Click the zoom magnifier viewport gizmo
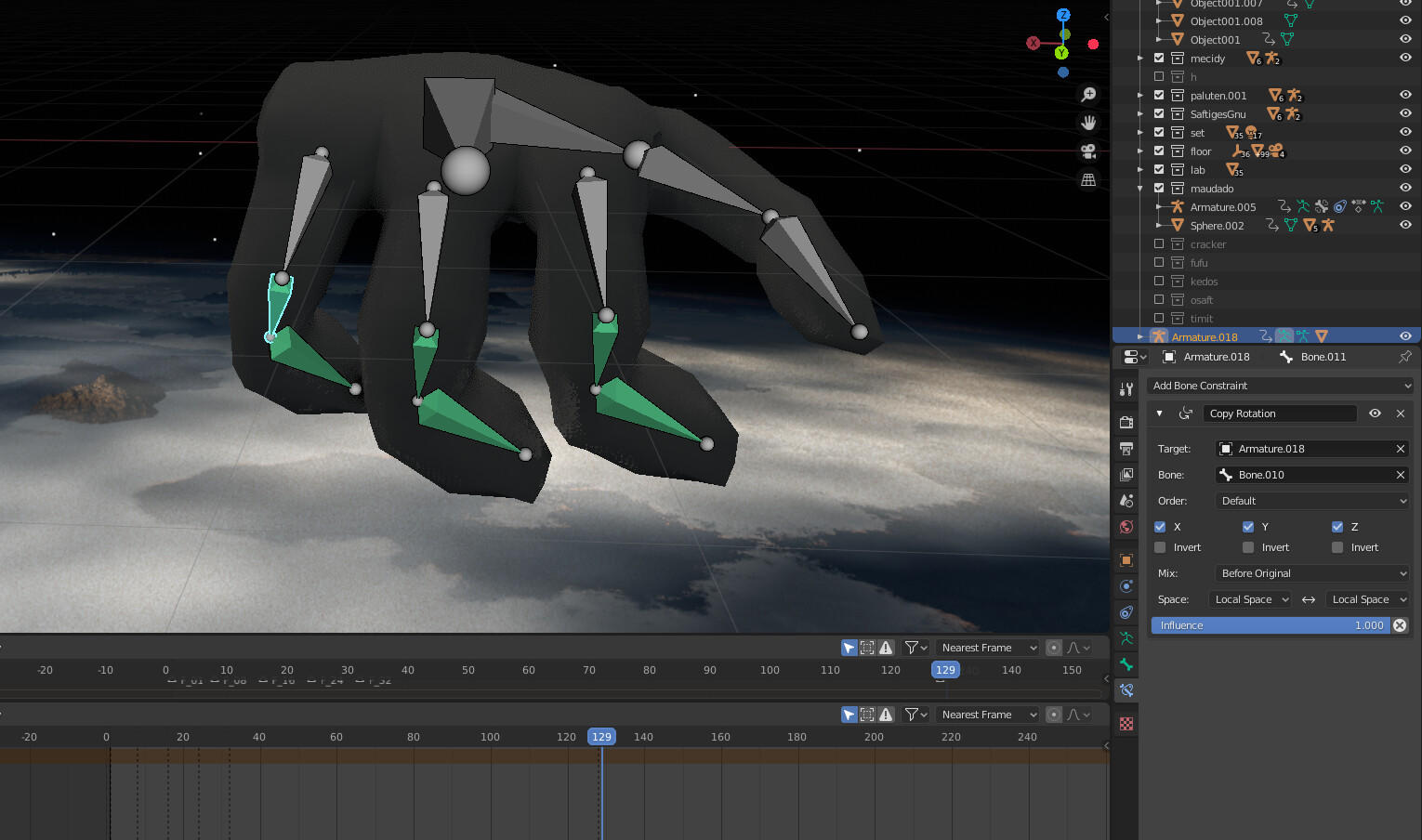 click(x=1088, y=95)
